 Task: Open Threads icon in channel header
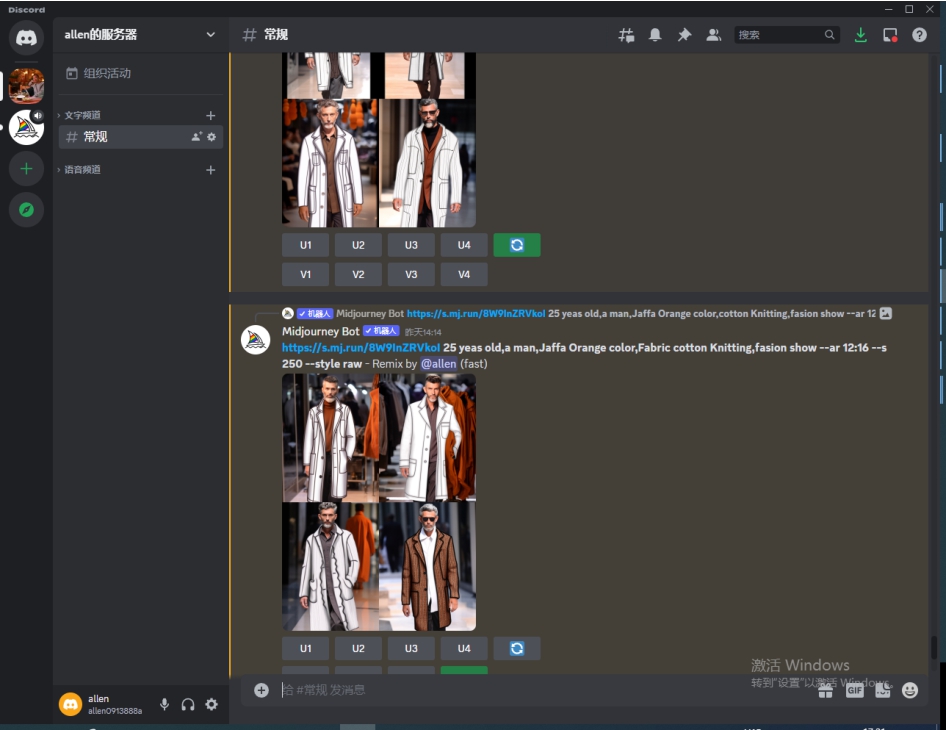pos(626,35)
